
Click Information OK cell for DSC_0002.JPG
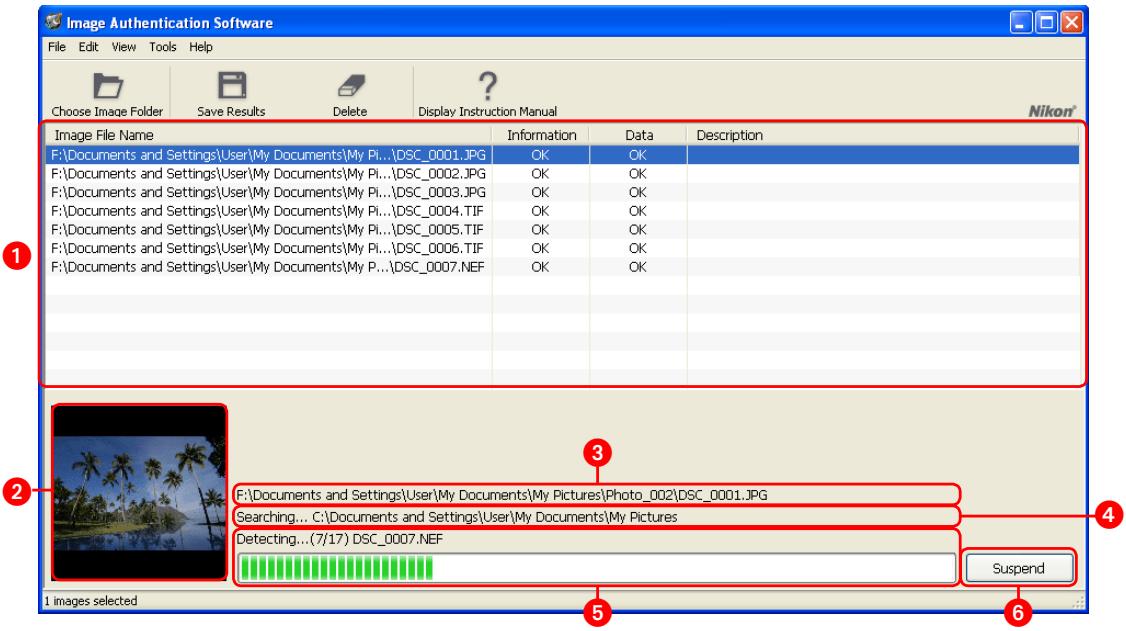click(x=540, y=174)
